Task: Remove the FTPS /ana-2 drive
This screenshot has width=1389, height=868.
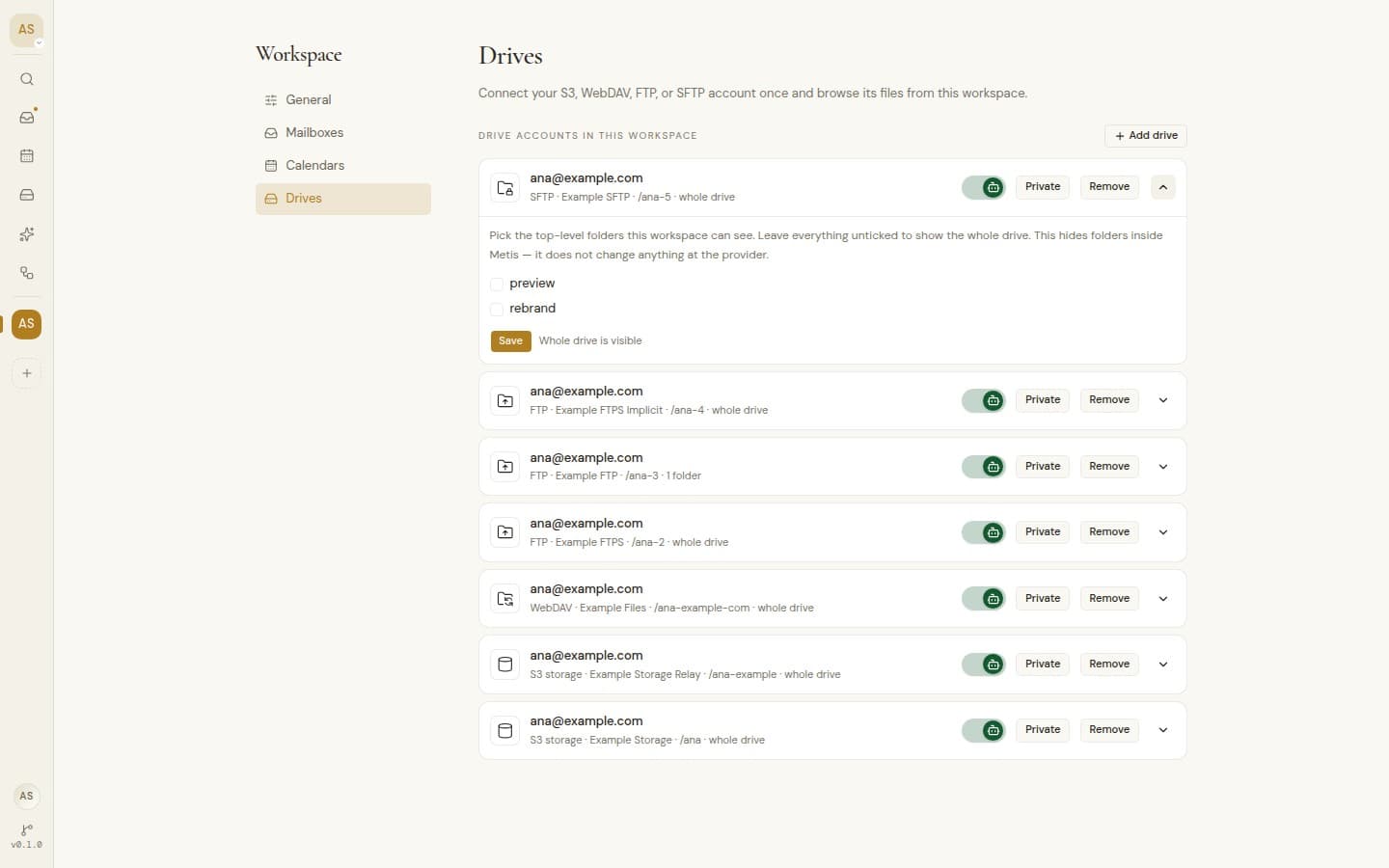Action: click(x=1109, y=532)
